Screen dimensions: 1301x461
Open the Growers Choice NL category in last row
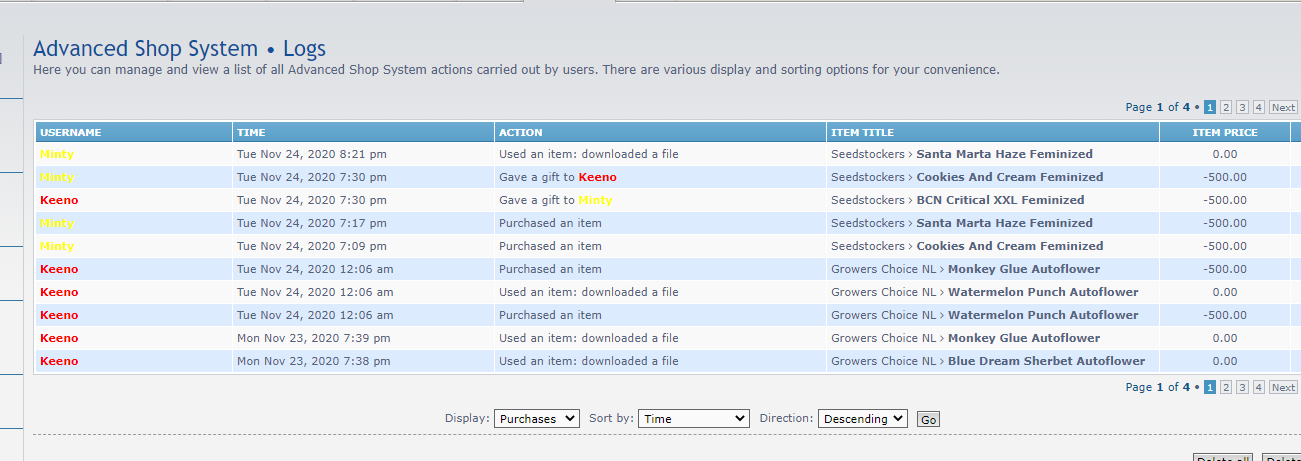coord(883,361)
